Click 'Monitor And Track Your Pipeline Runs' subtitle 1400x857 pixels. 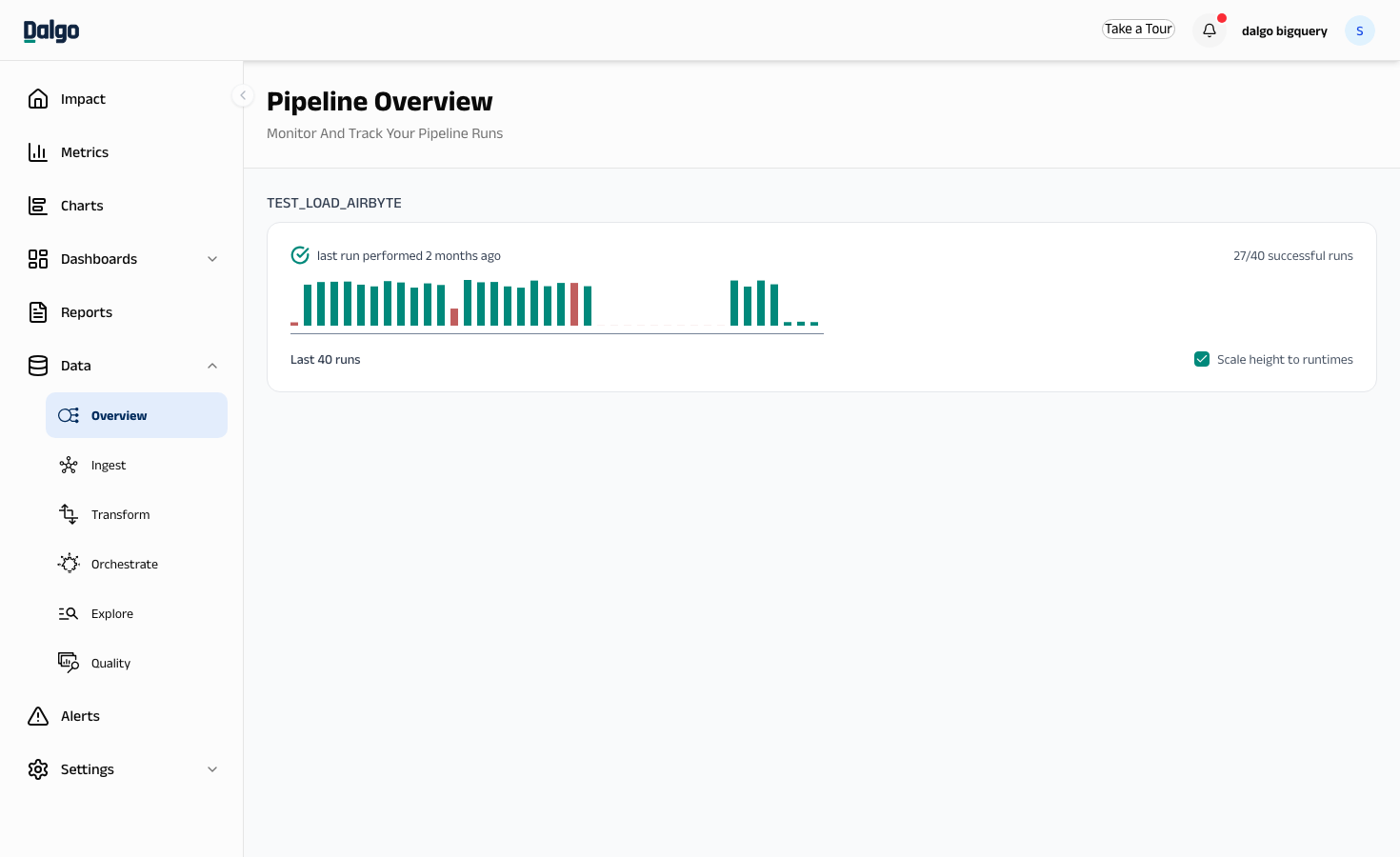coord(385,133)
